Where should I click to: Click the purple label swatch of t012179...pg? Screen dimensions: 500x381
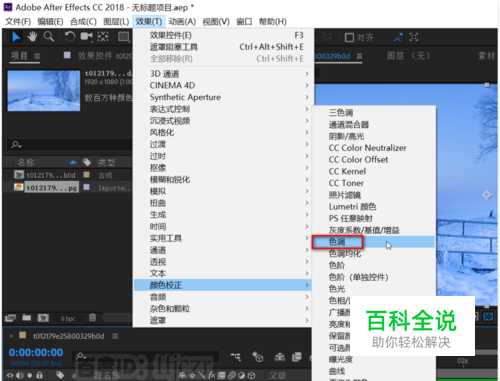pyautogui.click(x=86, y=187)
